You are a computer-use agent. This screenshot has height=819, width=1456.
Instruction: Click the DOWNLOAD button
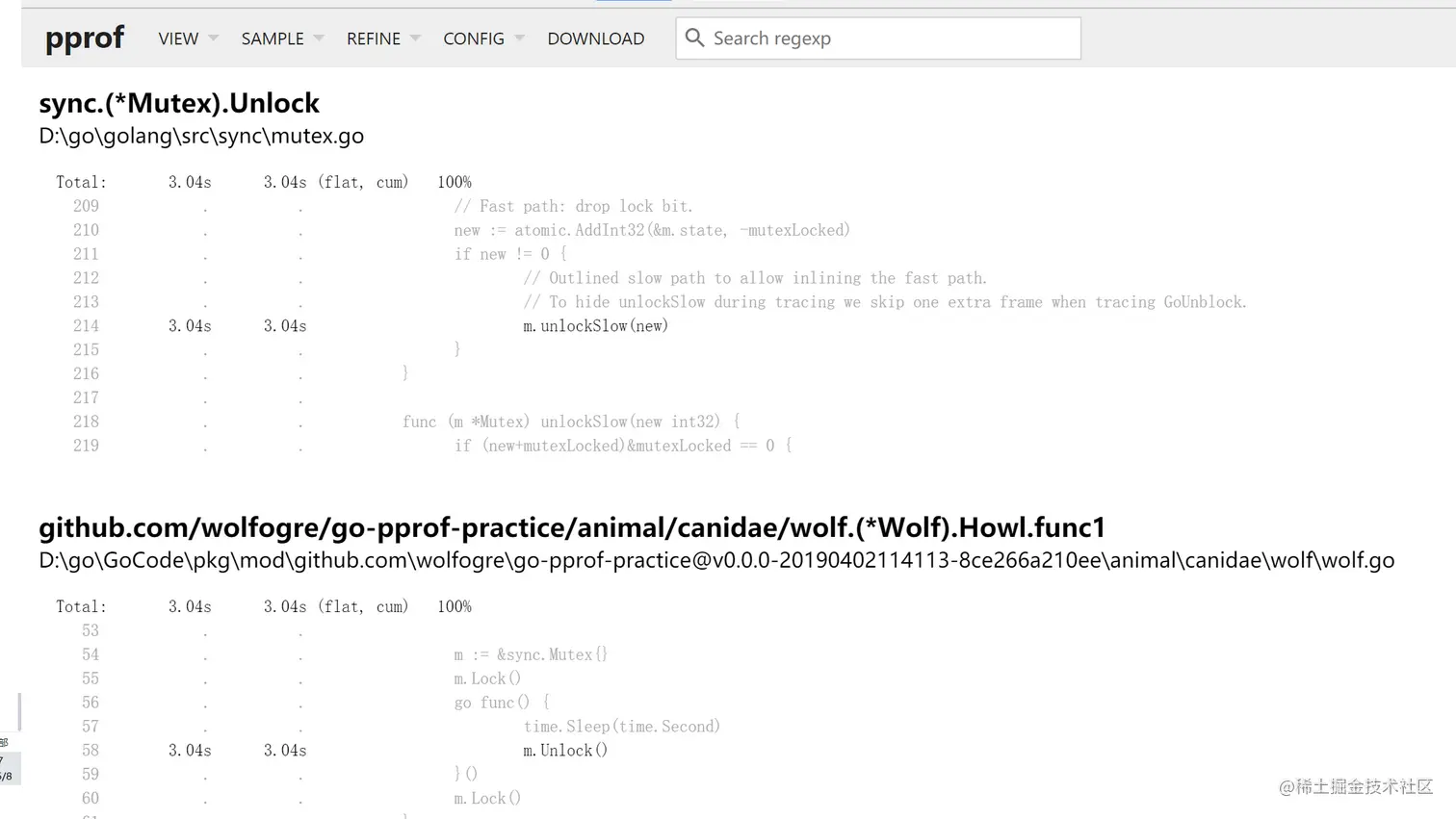pyautogui.click(x=595, y=38)
